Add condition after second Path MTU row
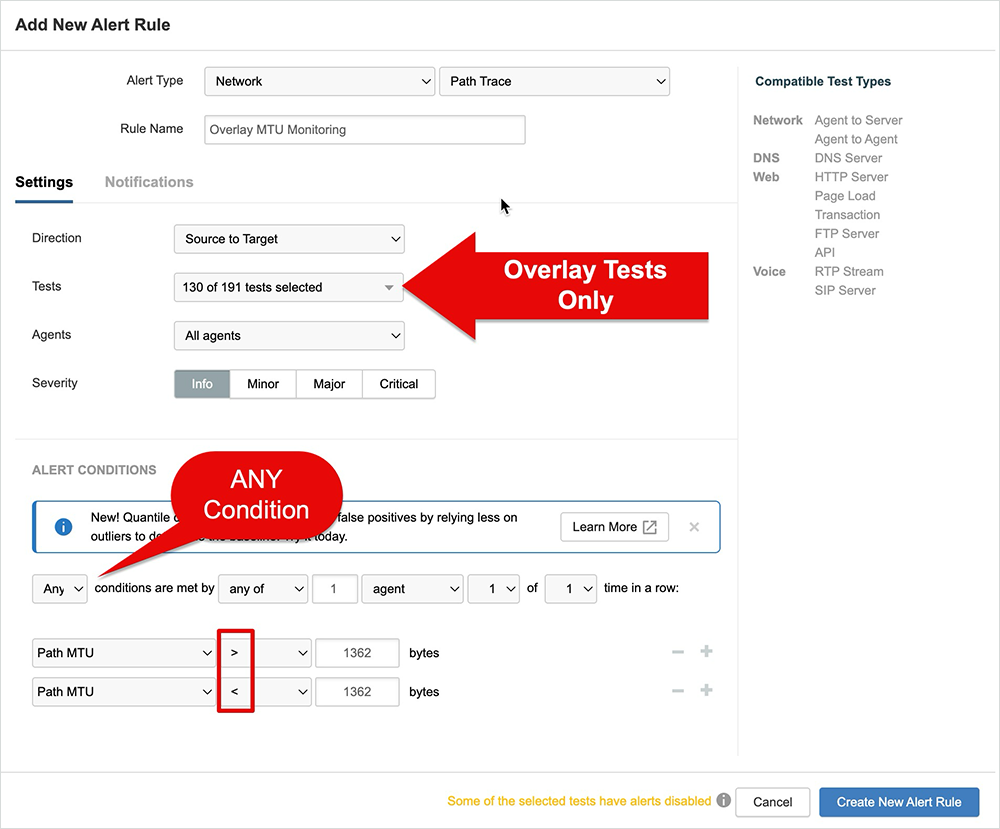The width and height of the screenshot is (1000, 829). (x=706, y=691)
